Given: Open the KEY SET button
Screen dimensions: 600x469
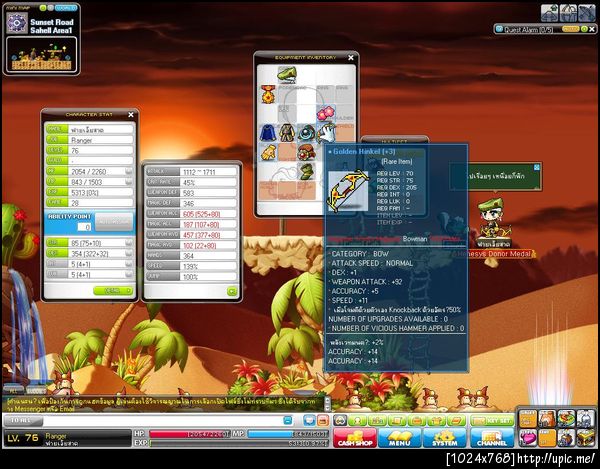Looking at the screenshot, I should click(492, 420).
